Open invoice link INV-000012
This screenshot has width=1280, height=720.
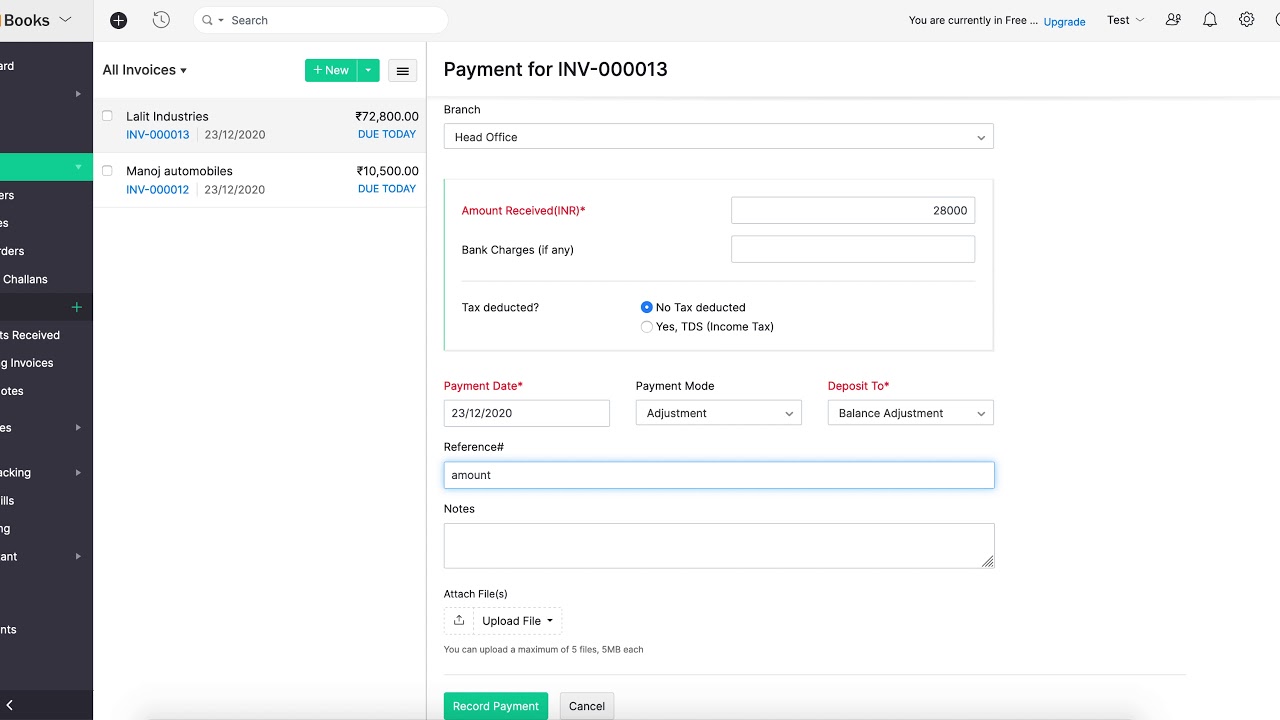coord(157,189)
